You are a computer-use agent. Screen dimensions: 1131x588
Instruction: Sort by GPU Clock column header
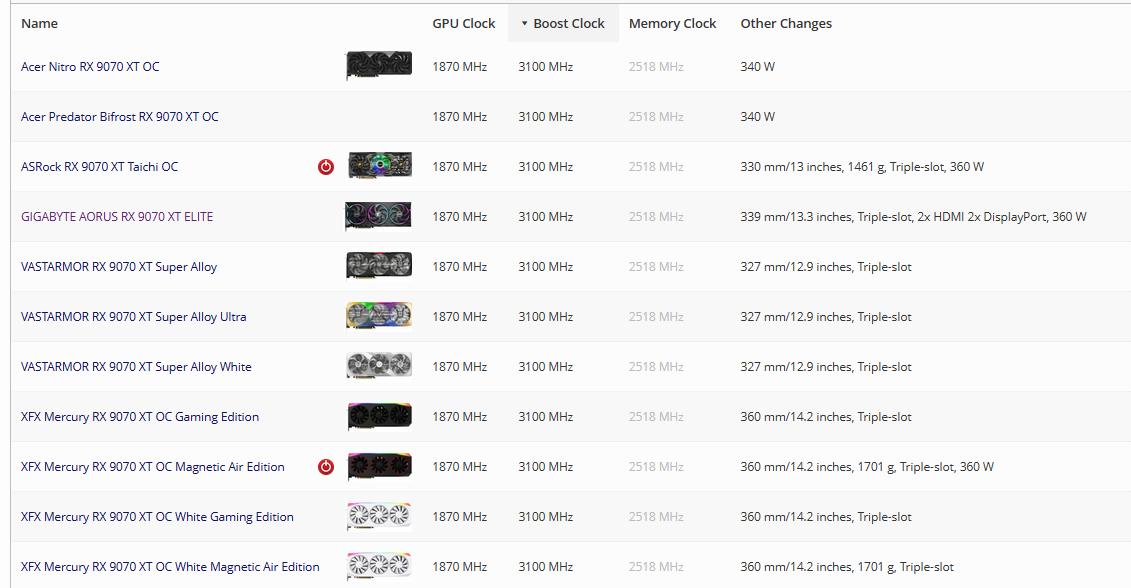pyautogui.click(x=464, y=23)
